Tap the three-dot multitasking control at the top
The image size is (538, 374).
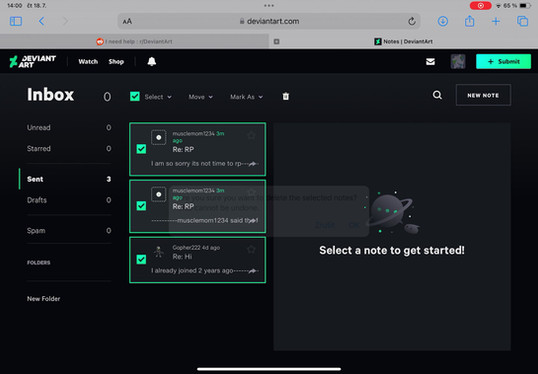click(x=269, y=5)
